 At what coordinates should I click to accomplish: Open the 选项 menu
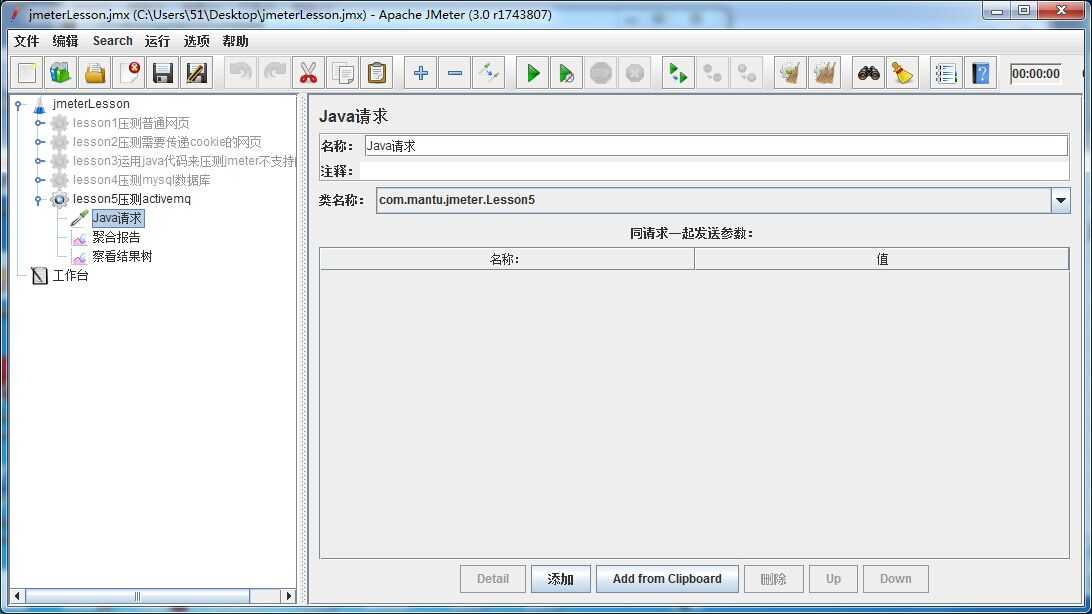(196, 41)
